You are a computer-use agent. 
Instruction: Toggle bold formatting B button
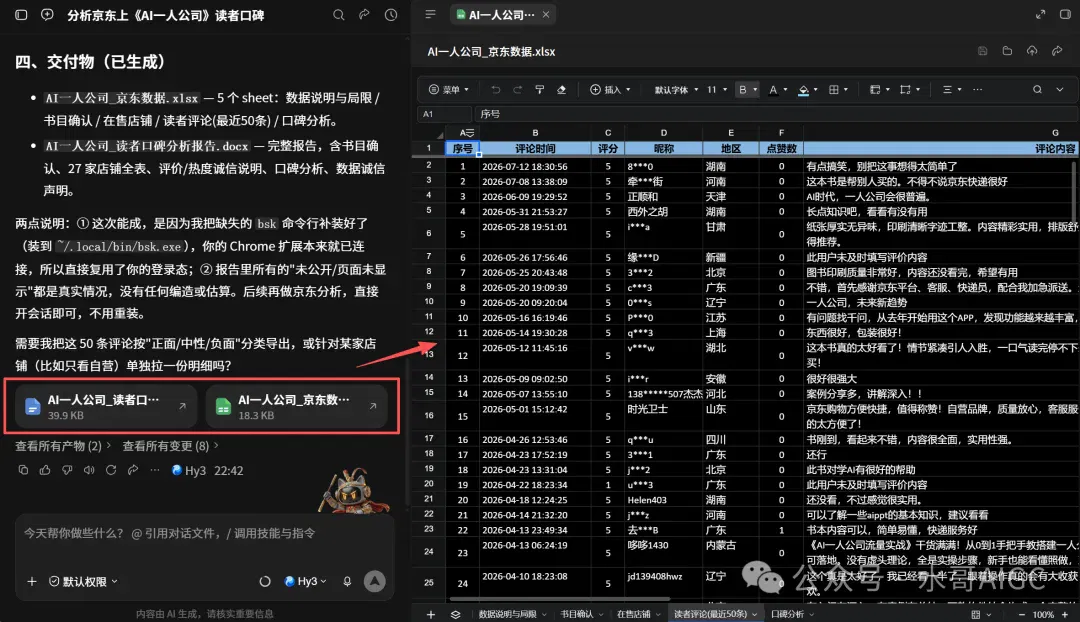pos(742,90)
